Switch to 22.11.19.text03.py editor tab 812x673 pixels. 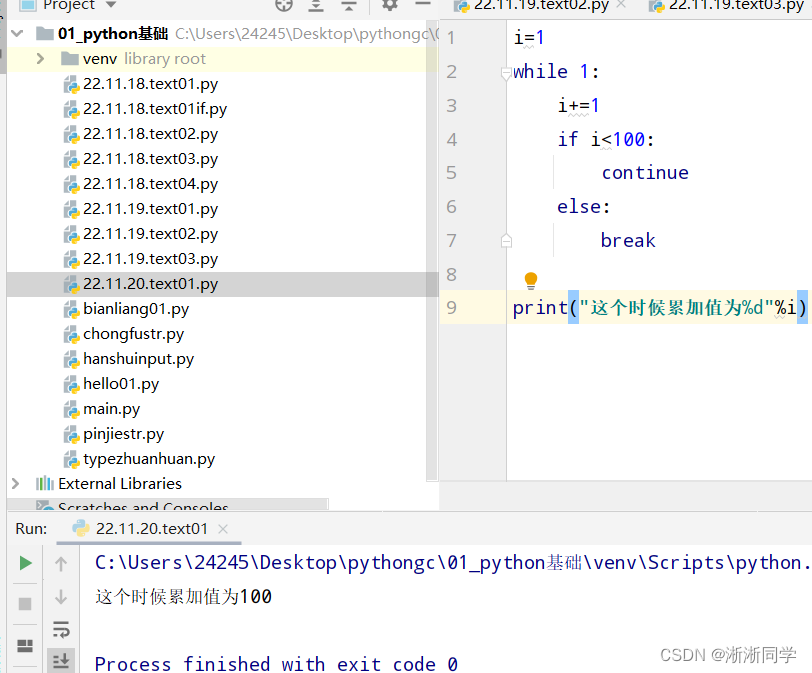729,5
